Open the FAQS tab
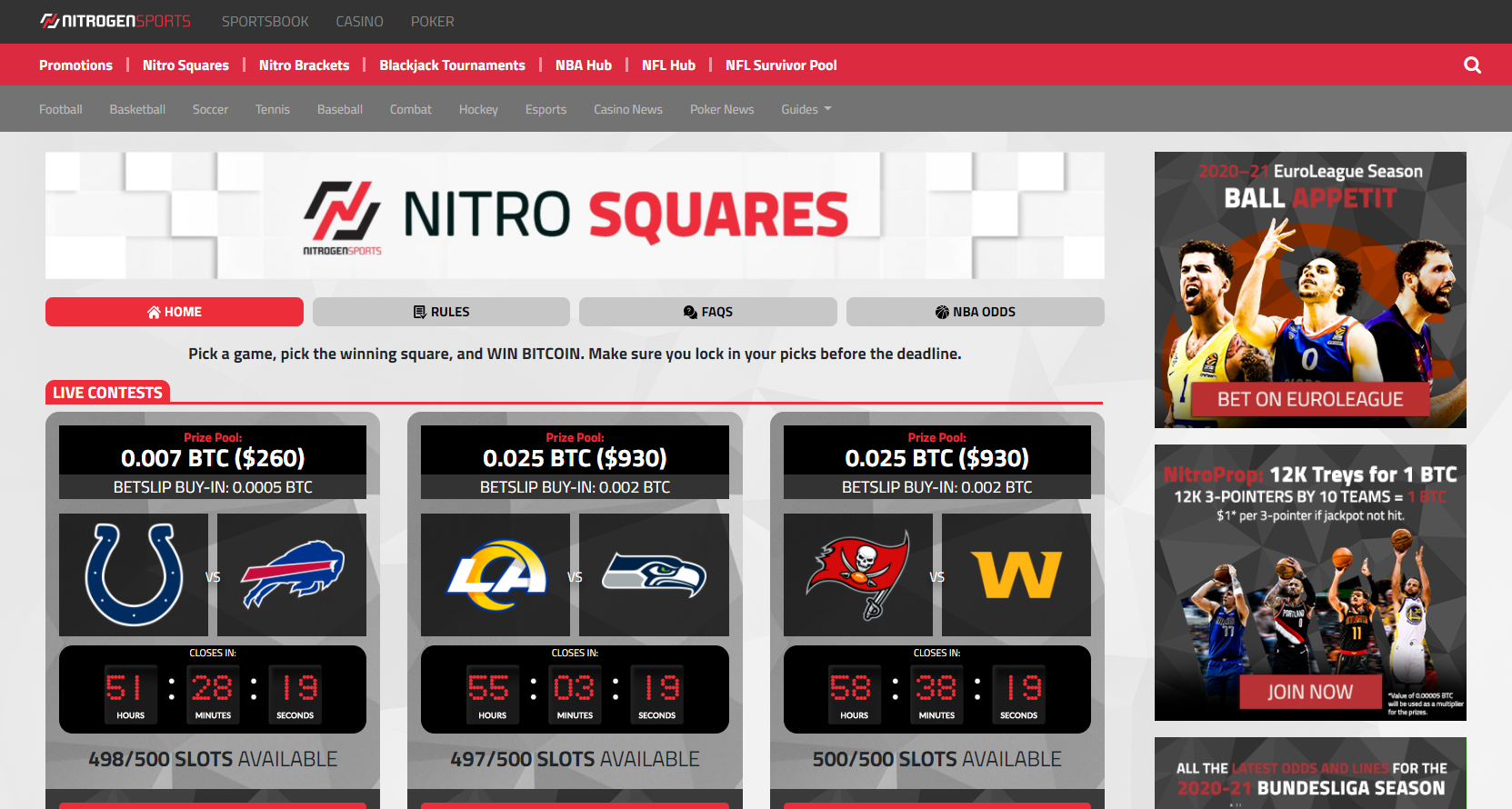1512x809 pixels. coord(708,312)
